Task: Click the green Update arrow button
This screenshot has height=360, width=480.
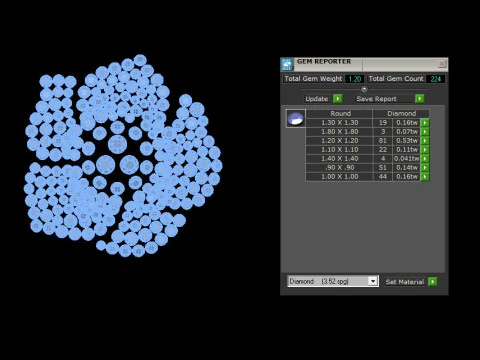Action: pyautogui.click(x=338, y=99)
